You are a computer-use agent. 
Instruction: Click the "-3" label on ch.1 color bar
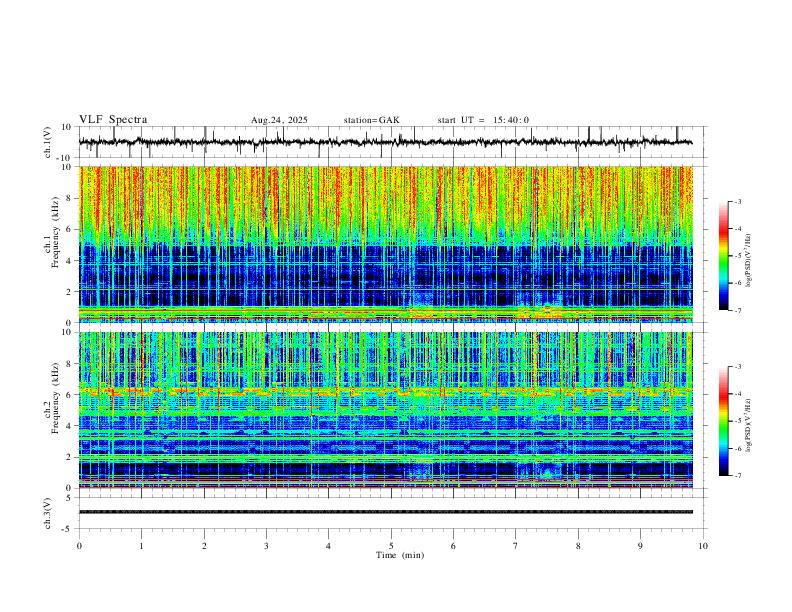click(x=737, y=201)
